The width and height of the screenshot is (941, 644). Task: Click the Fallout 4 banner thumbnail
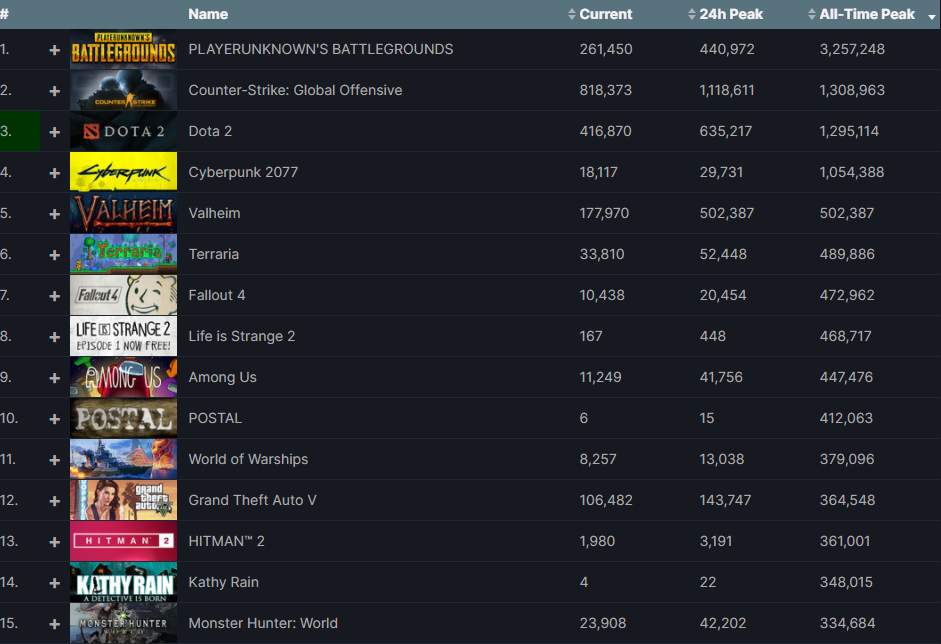[x=123, y=295]
